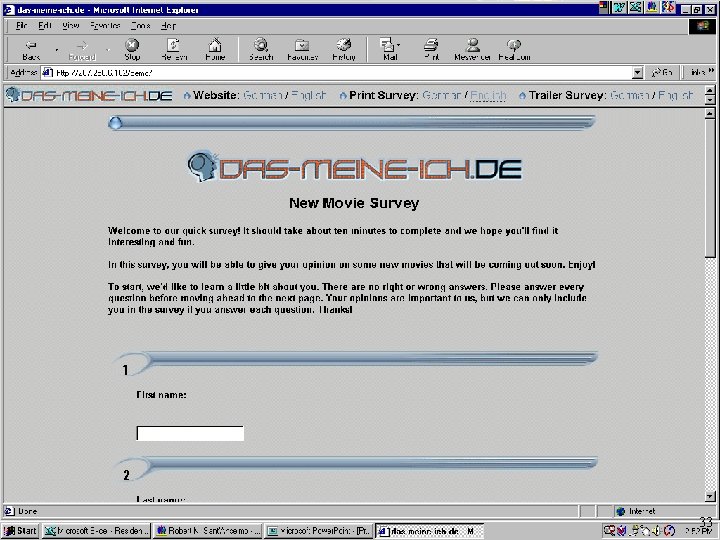Image resolution: width=720 pixels, height=540 pixels.
Task: Click the top frame's scroll-up arrow
Action: [710, 90]
